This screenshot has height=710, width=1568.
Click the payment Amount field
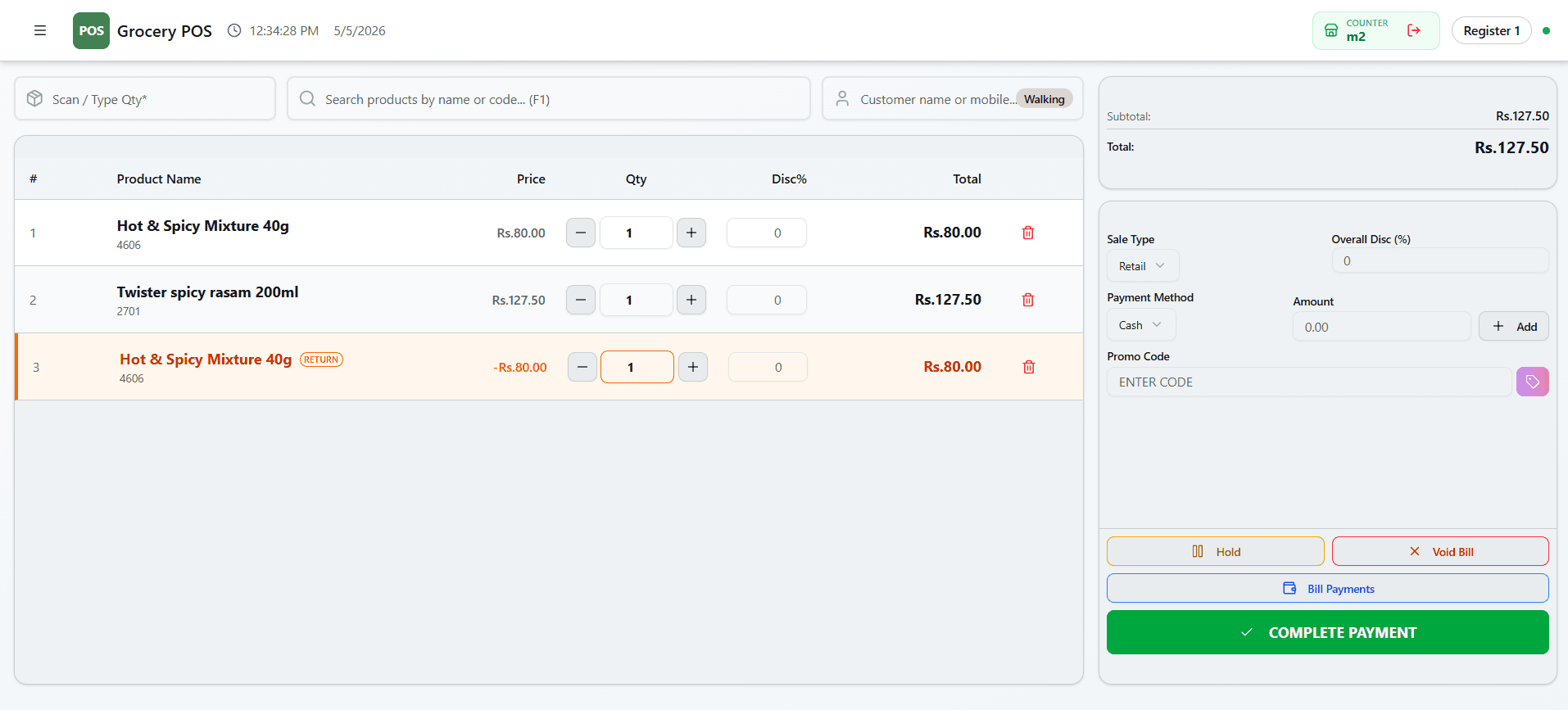[1381, 326]
